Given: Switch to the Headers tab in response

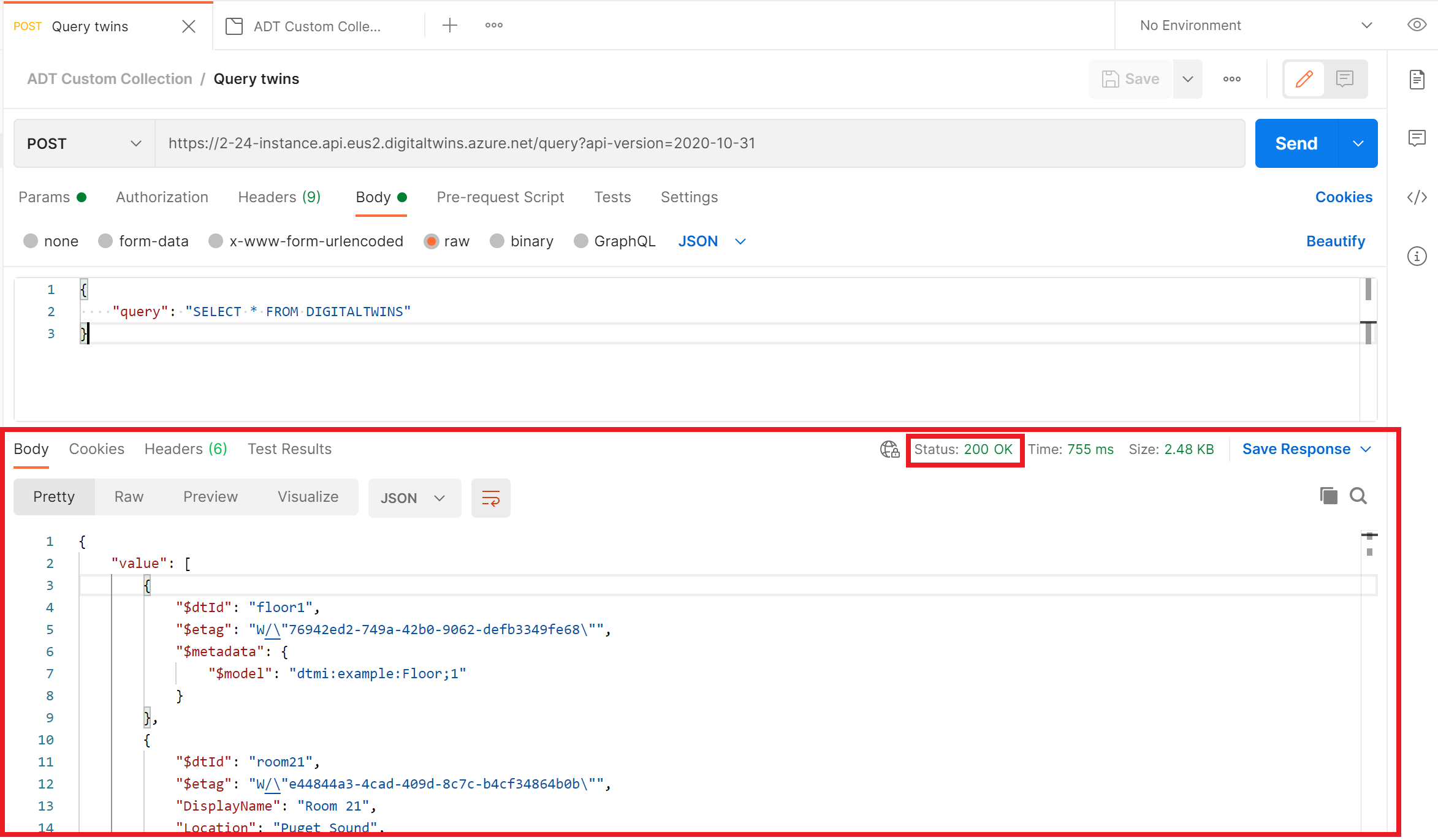Looking at the screenshot, I should click(x=186, y=449).
